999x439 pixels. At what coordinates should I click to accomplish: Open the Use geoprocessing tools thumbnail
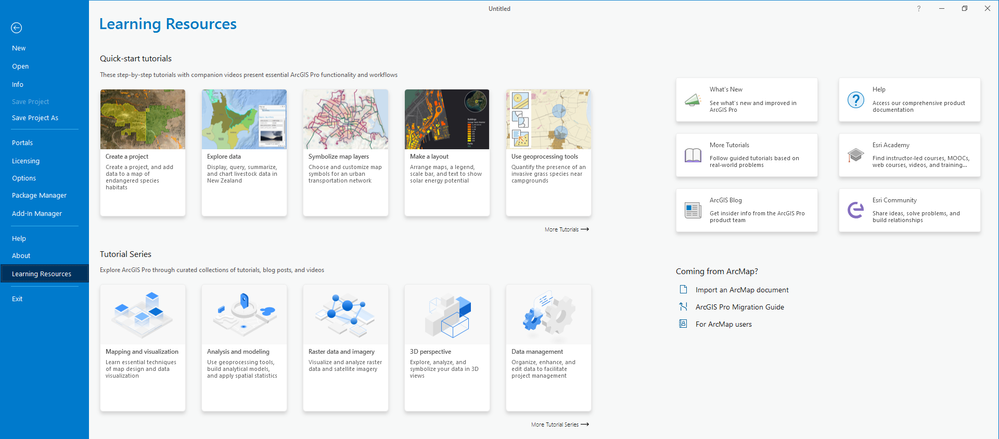point(549,119)
